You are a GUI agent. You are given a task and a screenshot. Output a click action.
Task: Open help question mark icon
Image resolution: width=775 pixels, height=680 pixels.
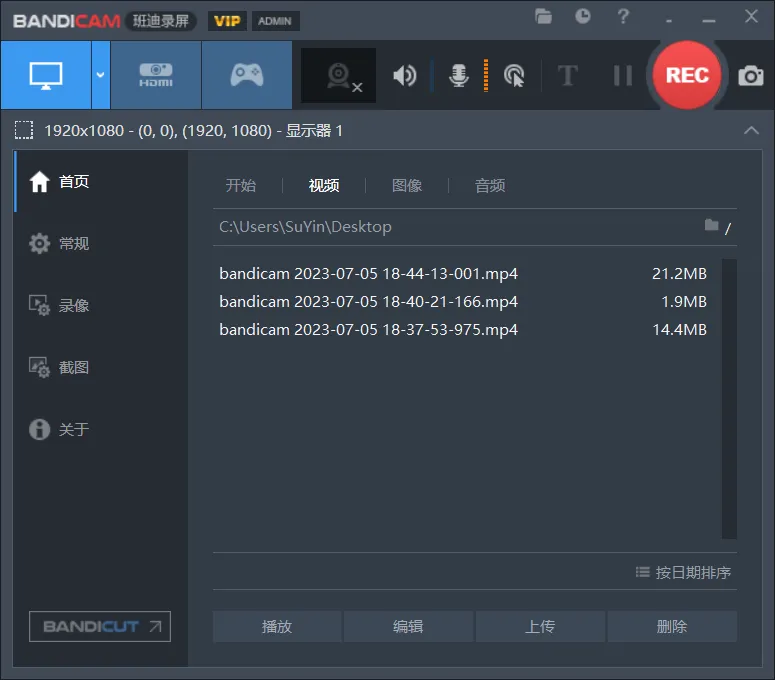[623, 16]
